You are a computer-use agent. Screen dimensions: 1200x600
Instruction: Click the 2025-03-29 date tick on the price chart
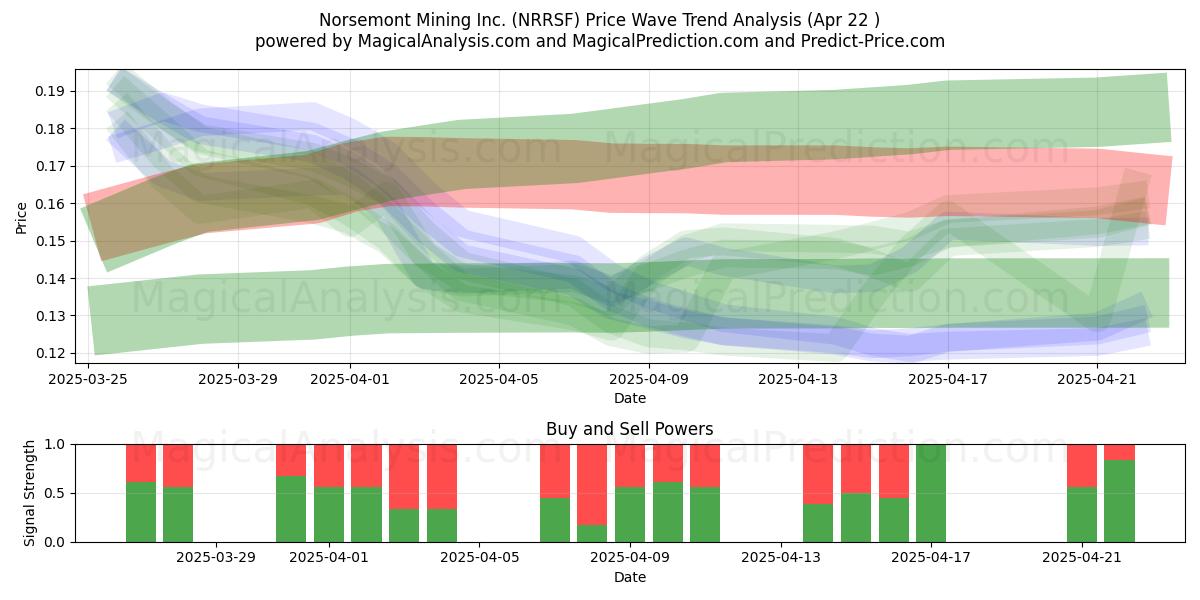238,379
